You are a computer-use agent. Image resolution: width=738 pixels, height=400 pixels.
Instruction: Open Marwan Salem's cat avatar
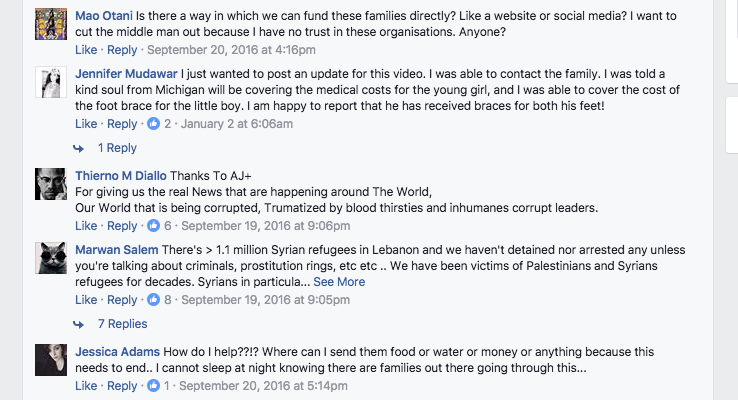[x=51, y=258]
